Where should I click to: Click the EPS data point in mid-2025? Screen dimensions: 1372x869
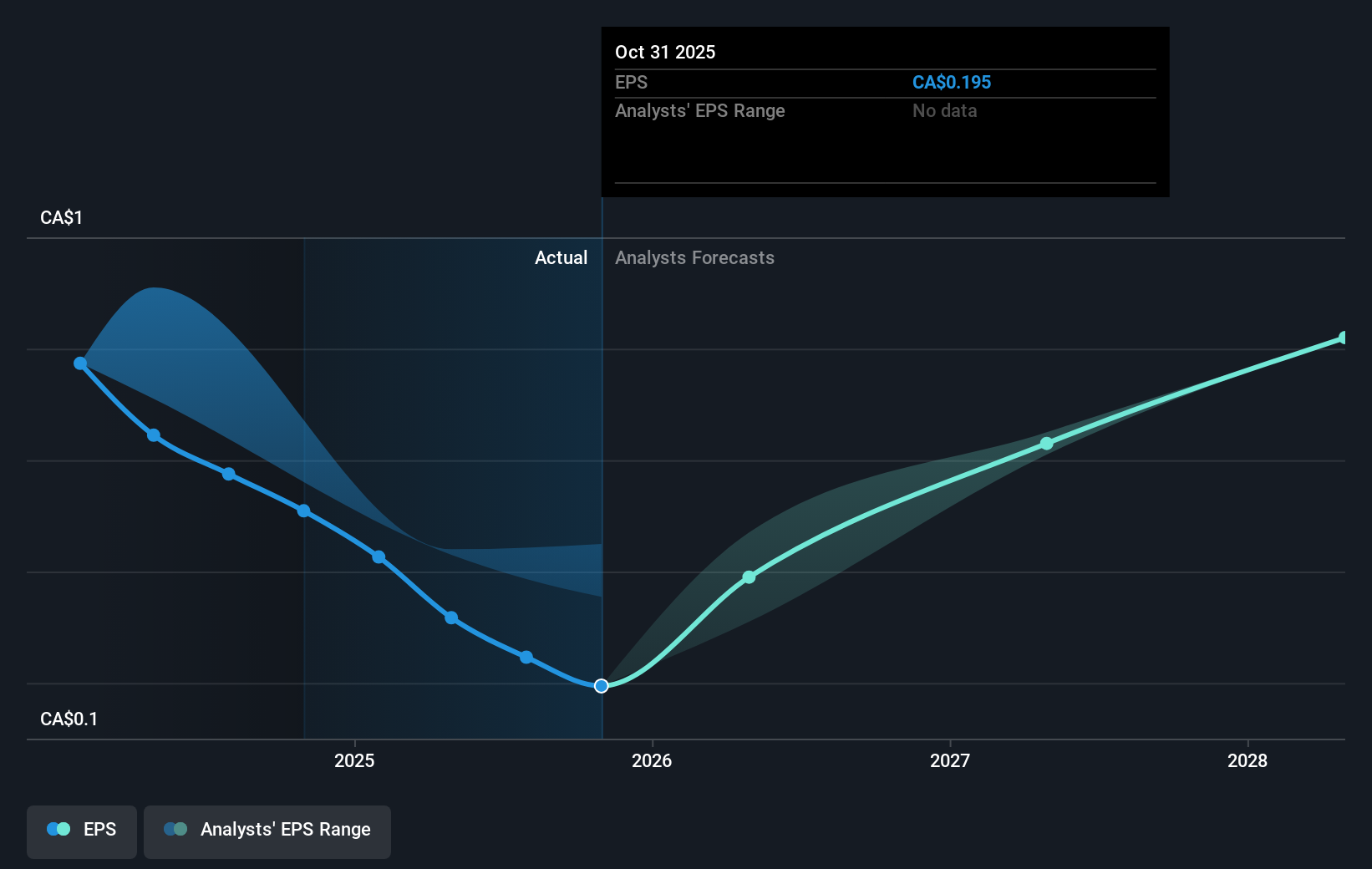point(451,618)
